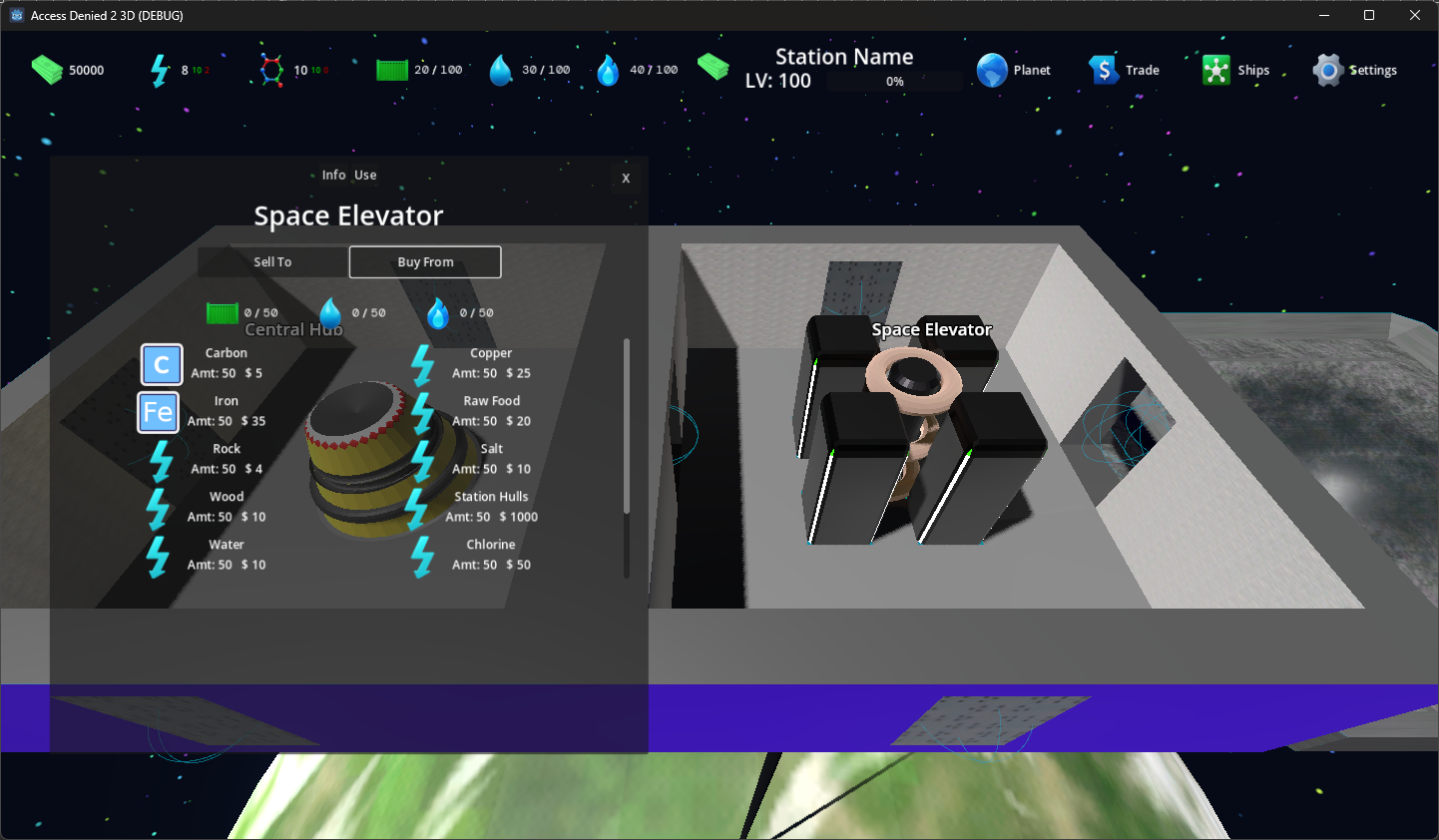1439x840 pixels.
Task: Click the molecule icon beside 10
Action: pyautogui.click(x=271, y=70)
